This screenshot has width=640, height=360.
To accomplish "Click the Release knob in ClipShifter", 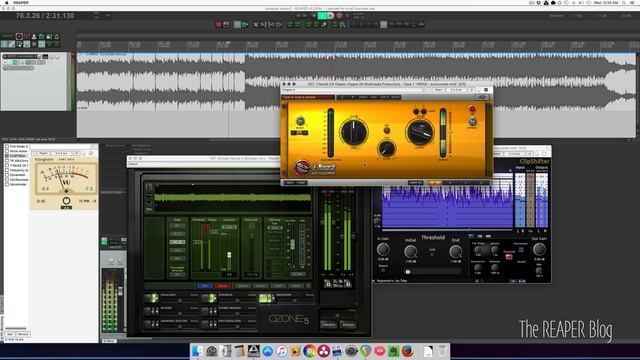I will click(x=495, y=268).
